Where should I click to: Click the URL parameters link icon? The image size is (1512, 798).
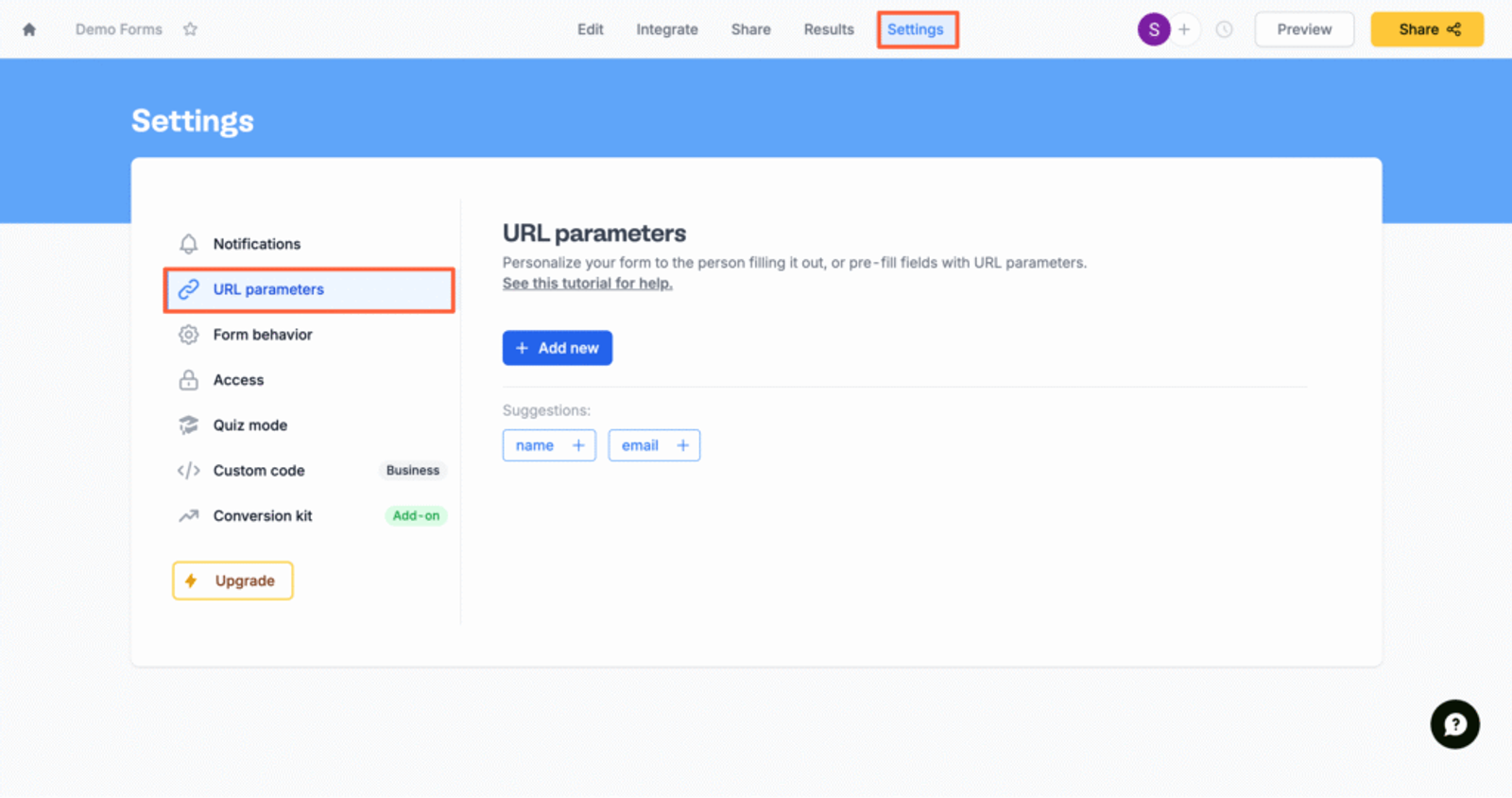coord(189,289)
